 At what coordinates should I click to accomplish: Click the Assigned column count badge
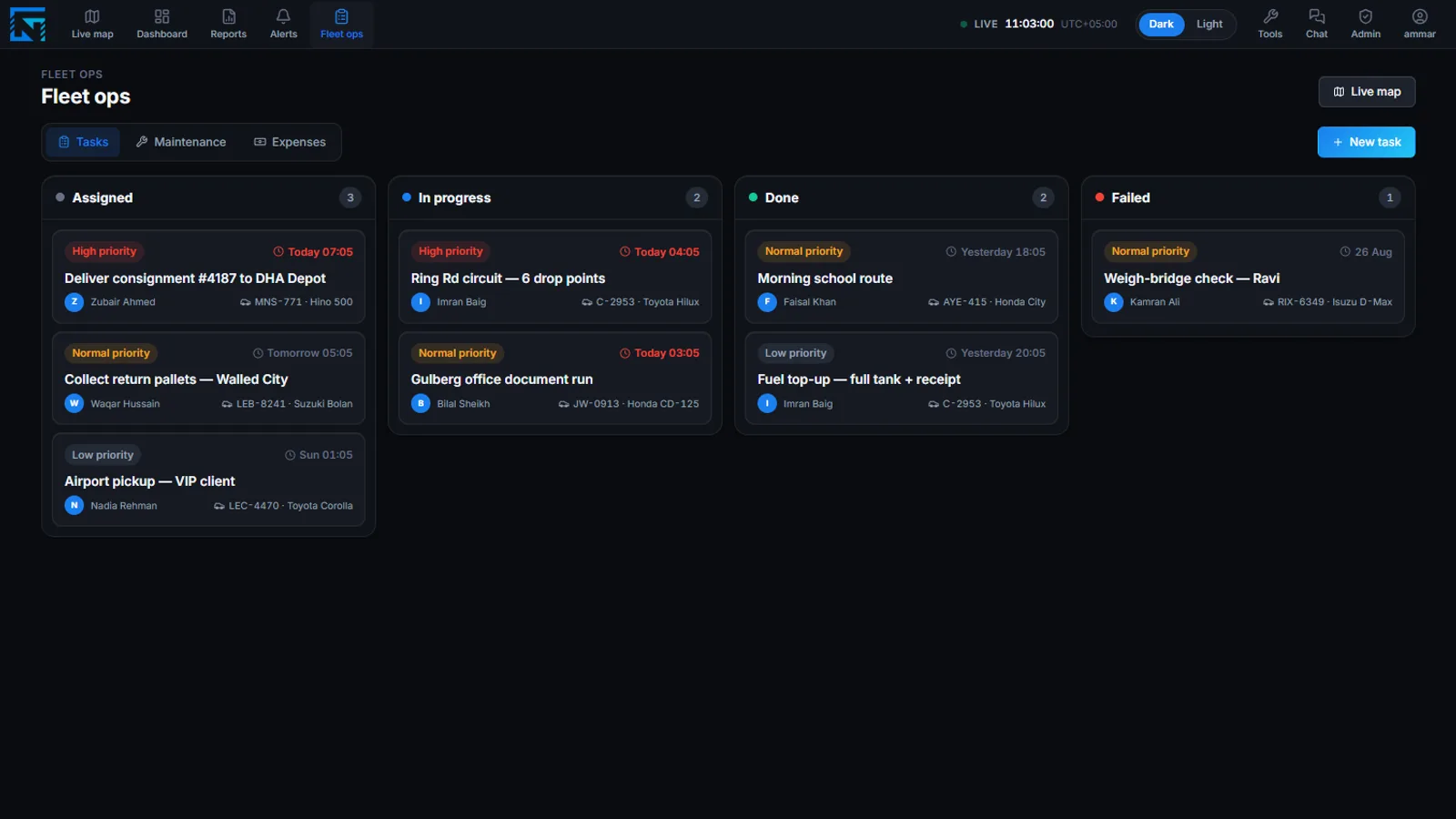click(x=350, y=197)
